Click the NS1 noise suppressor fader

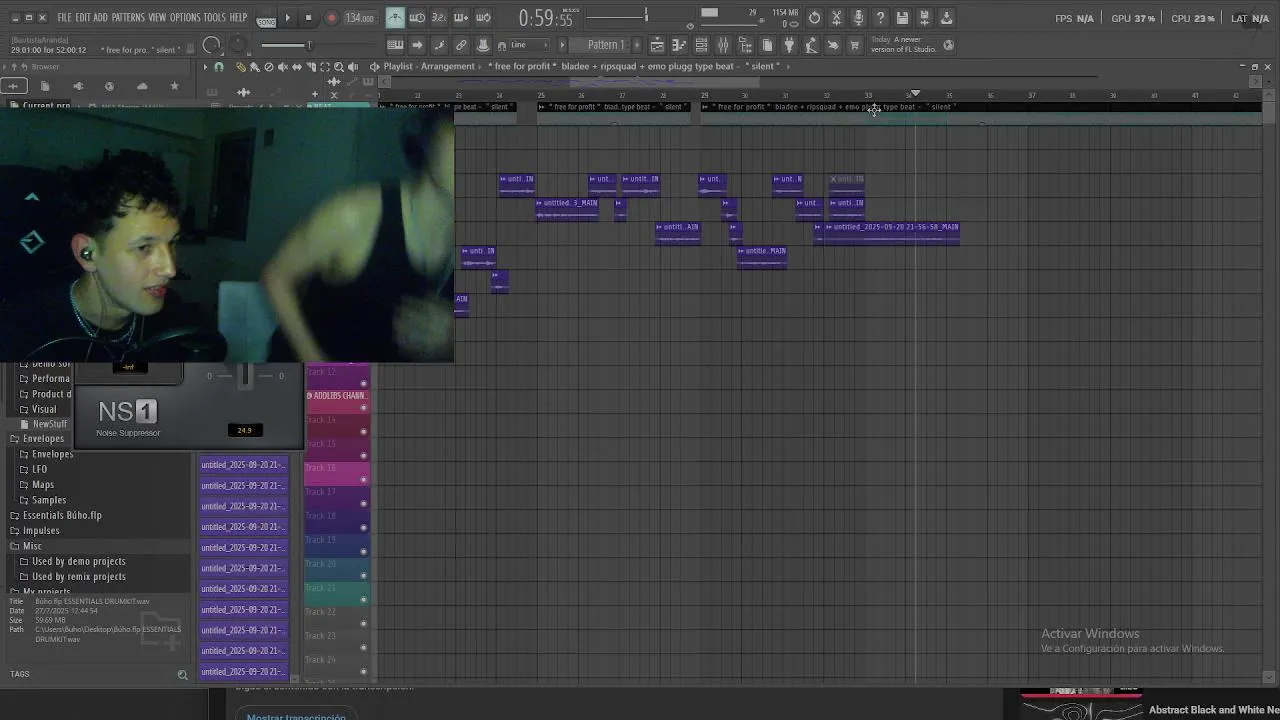tap(245, 376)
